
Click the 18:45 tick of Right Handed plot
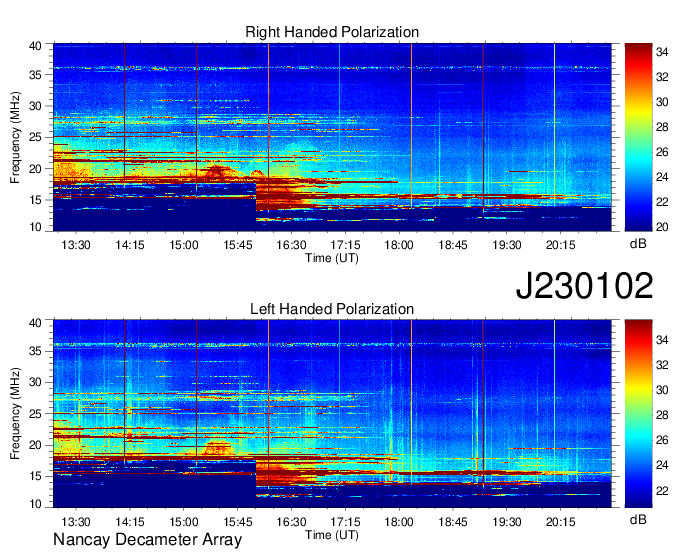coord(453,245)
